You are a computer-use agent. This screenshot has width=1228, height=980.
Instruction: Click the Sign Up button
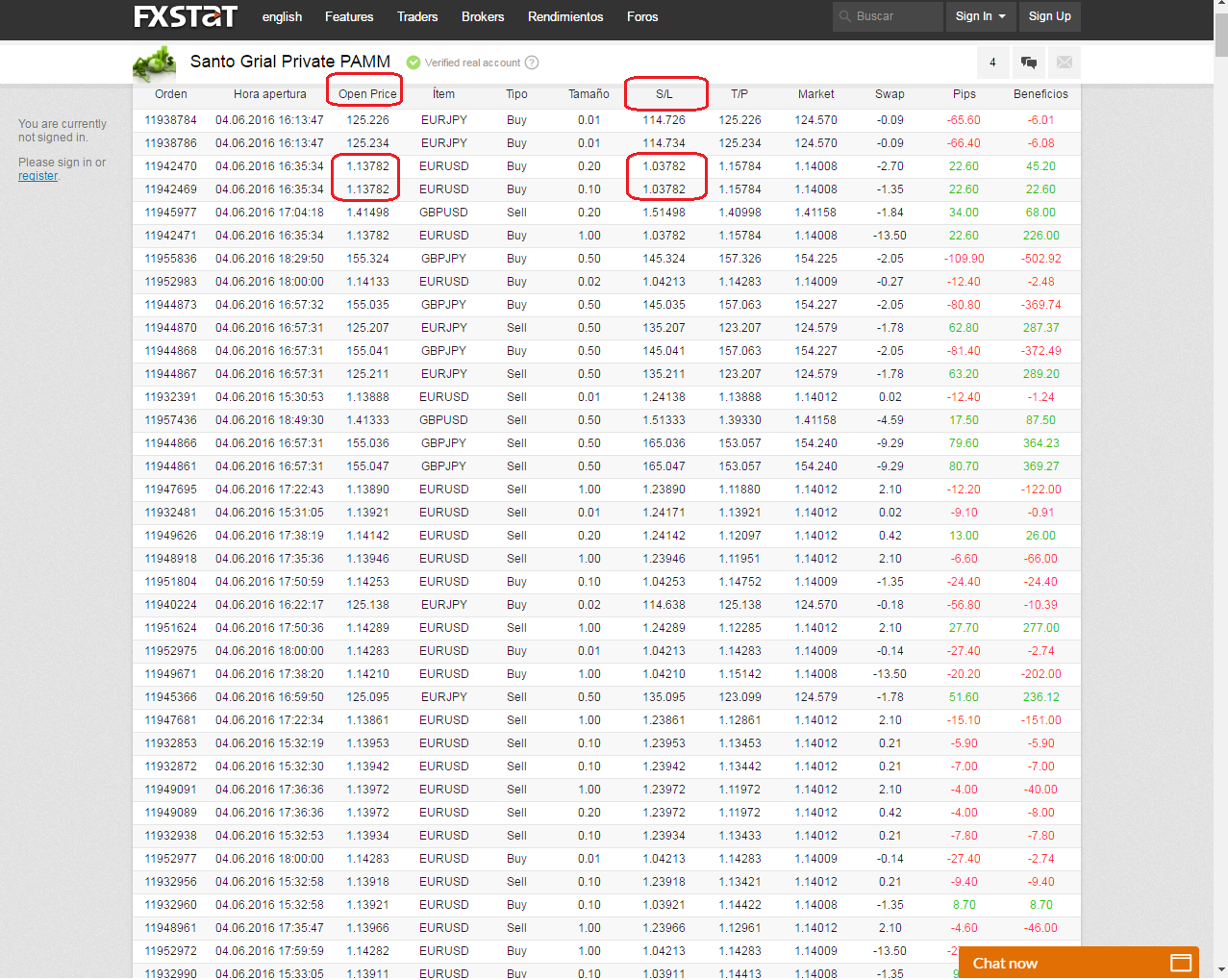point(1050,16)
